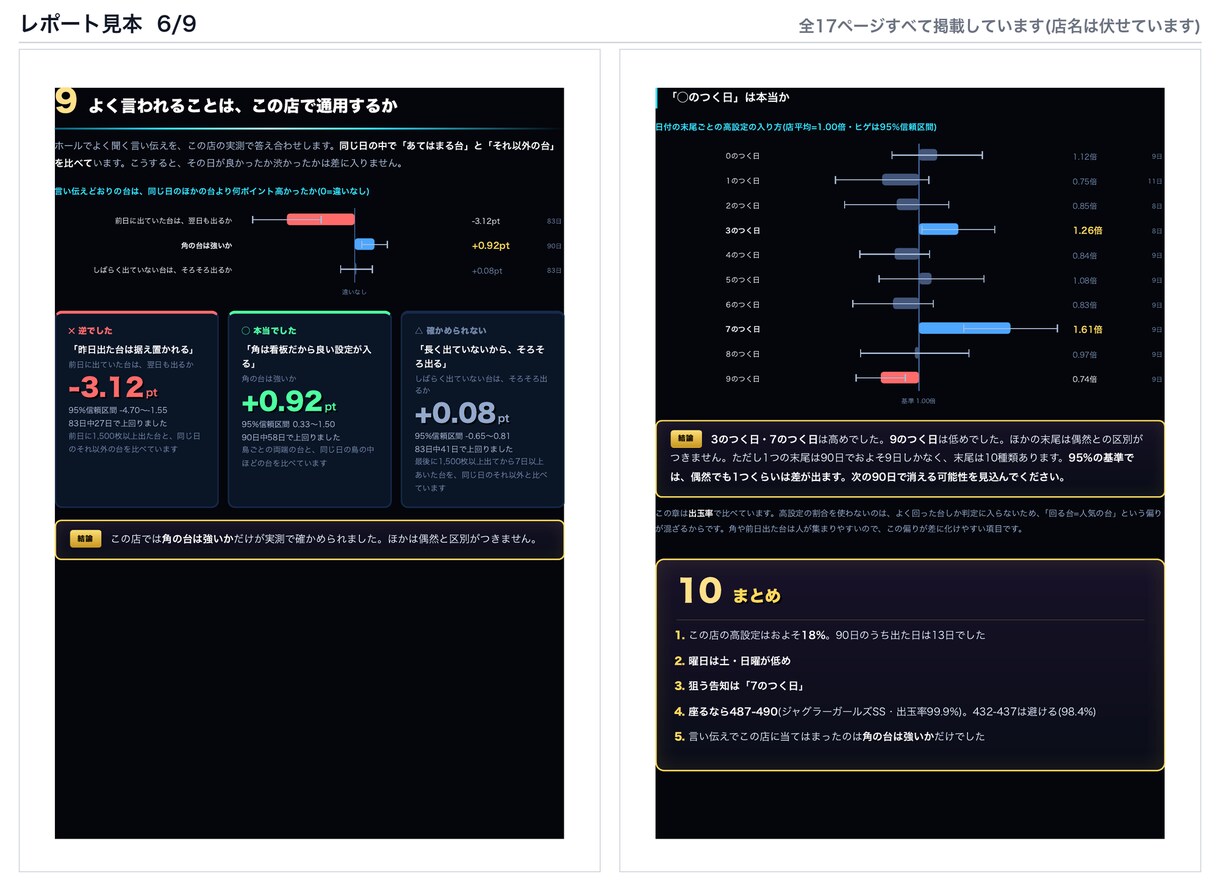Click the large red "-3.12pt" figure in the card
This screenshot has height=891, width=1220.
[113, 389]
